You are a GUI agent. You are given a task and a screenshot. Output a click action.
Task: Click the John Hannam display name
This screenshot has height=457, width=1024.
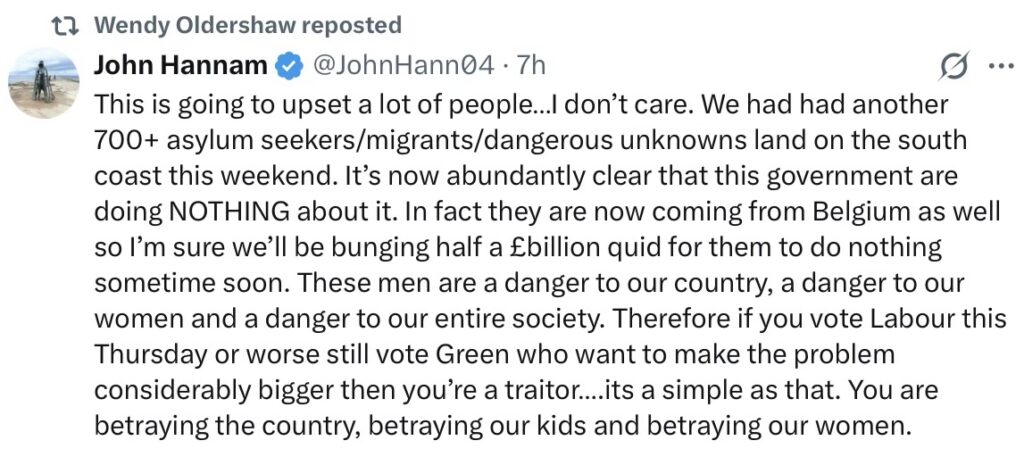181,66
